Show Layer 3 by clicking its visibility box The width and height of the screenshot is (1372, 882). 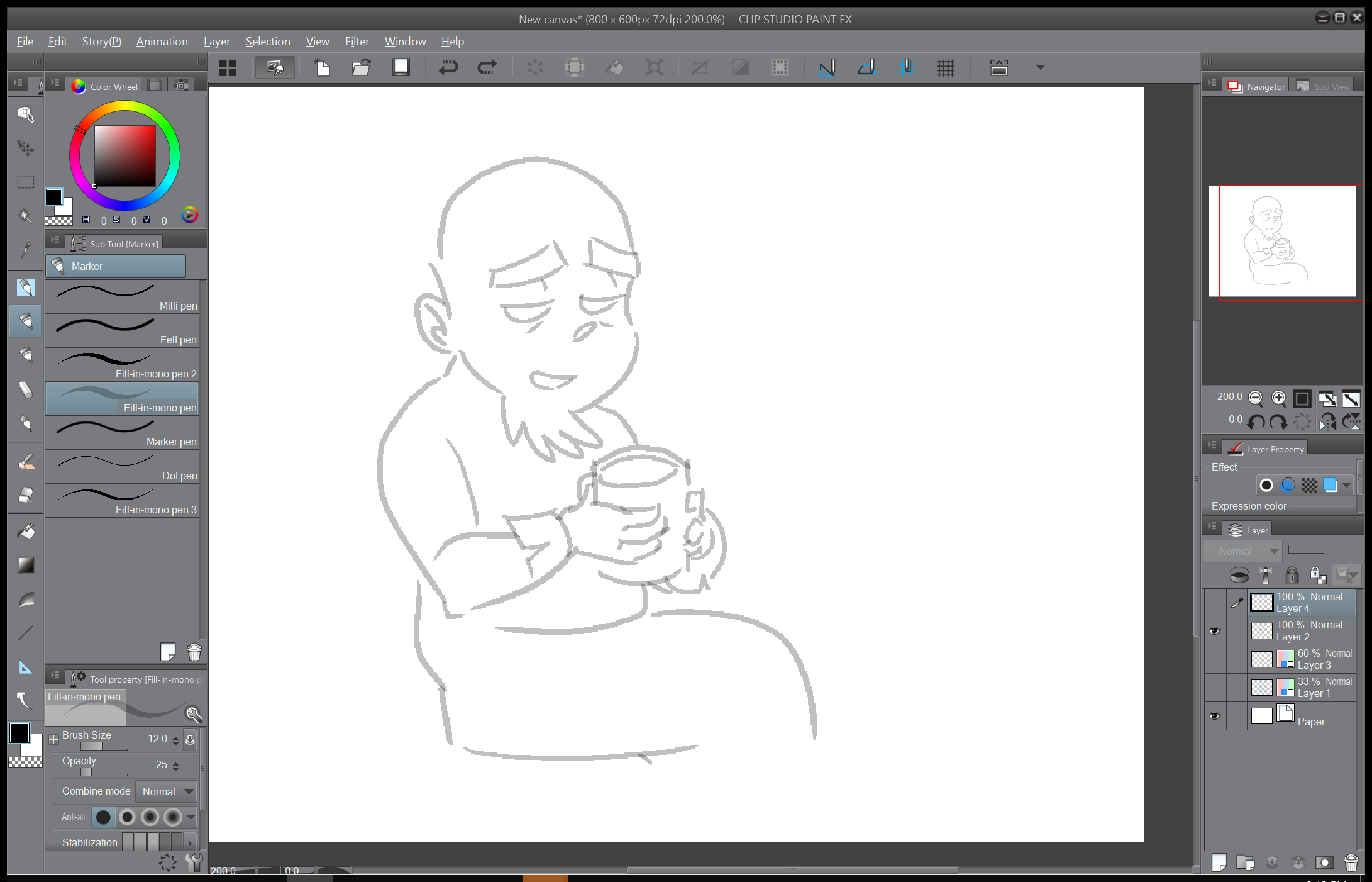[x=1215, y=659]
